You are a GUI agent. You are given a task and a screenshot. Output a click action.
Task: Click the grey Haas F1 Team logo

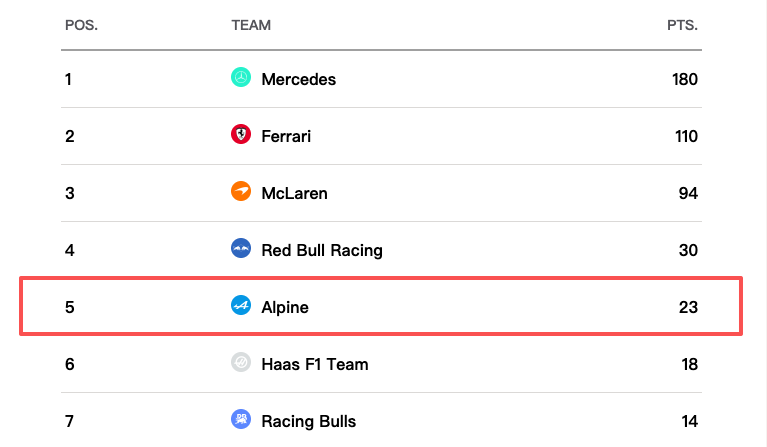[x=241, y=362]
